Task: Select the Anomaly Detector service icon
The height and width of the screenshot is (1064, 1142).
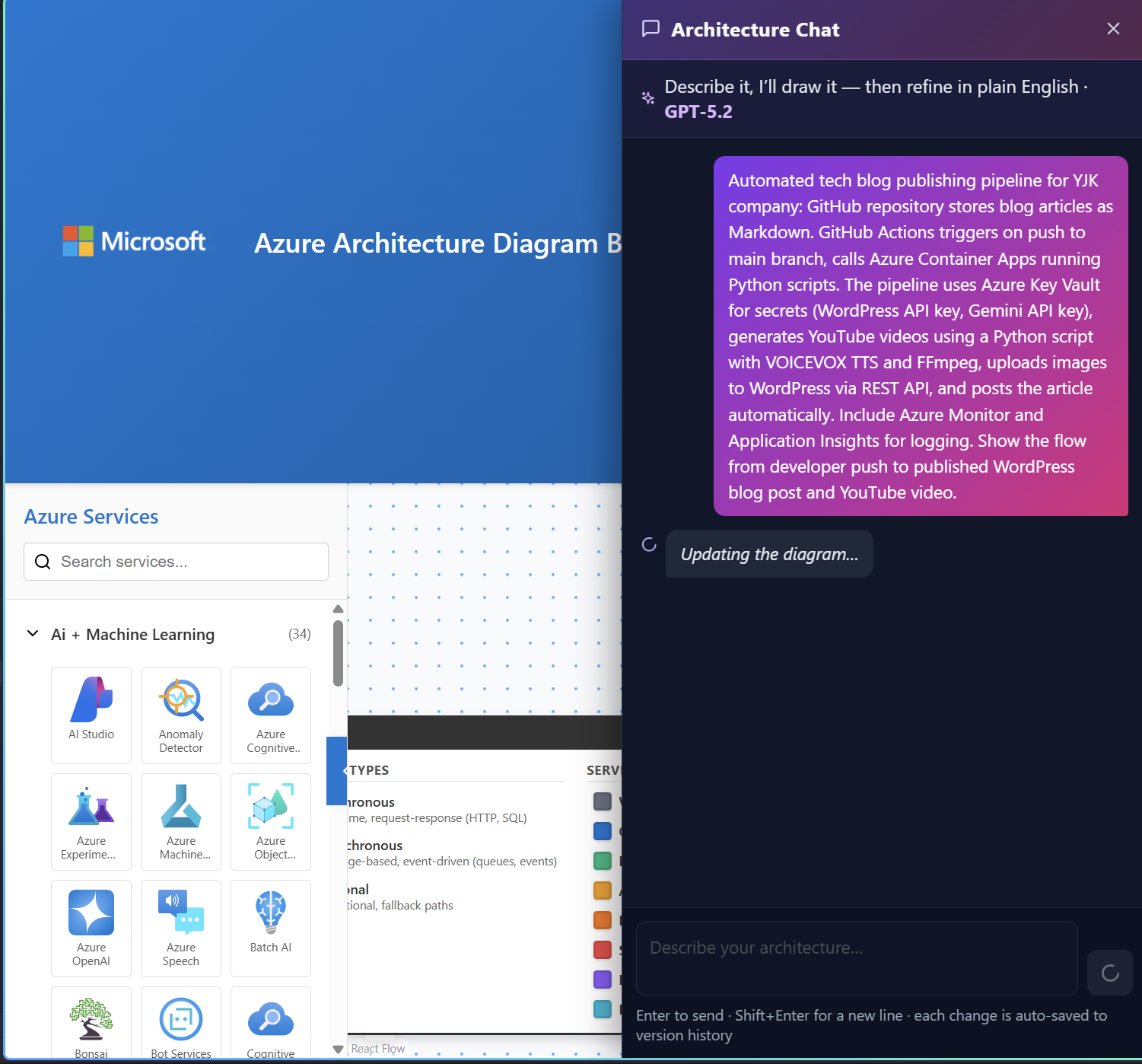Action: [x=181, y=715]
